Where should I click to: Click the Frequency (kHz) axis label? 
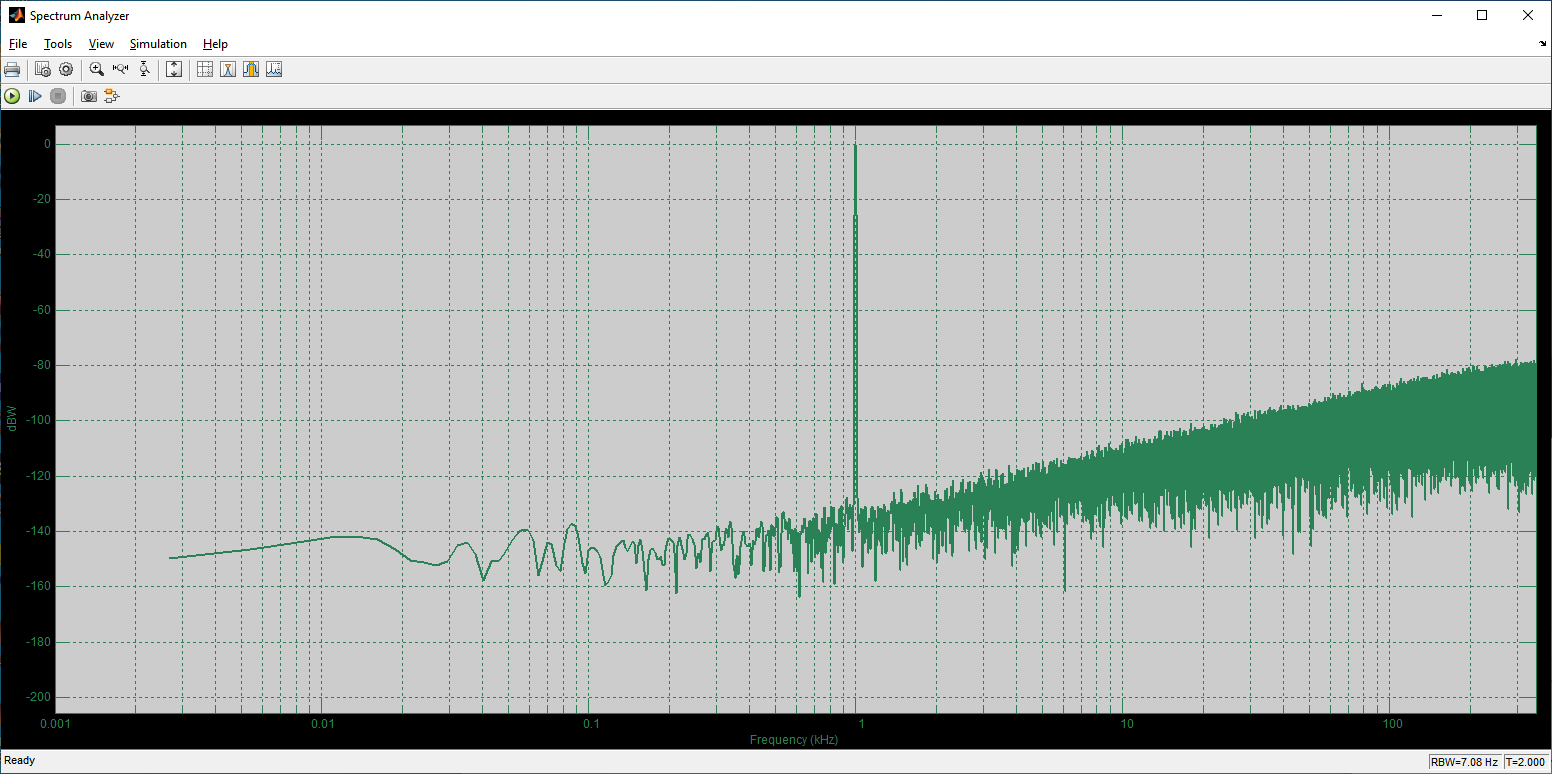794,740
